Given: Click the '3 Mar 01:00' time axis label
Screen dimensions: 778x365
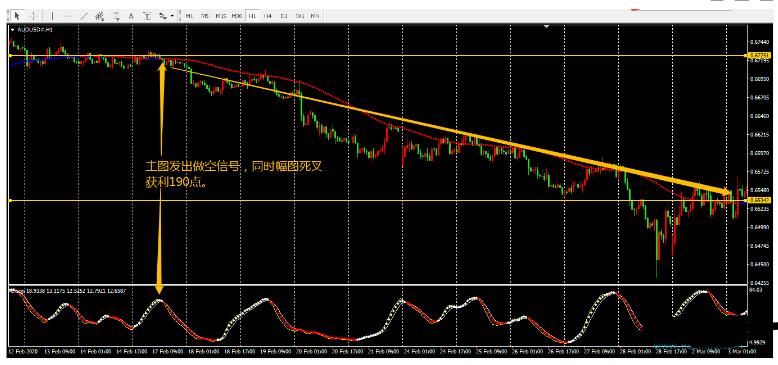Looking at the screenshot, I should [742, 351].
